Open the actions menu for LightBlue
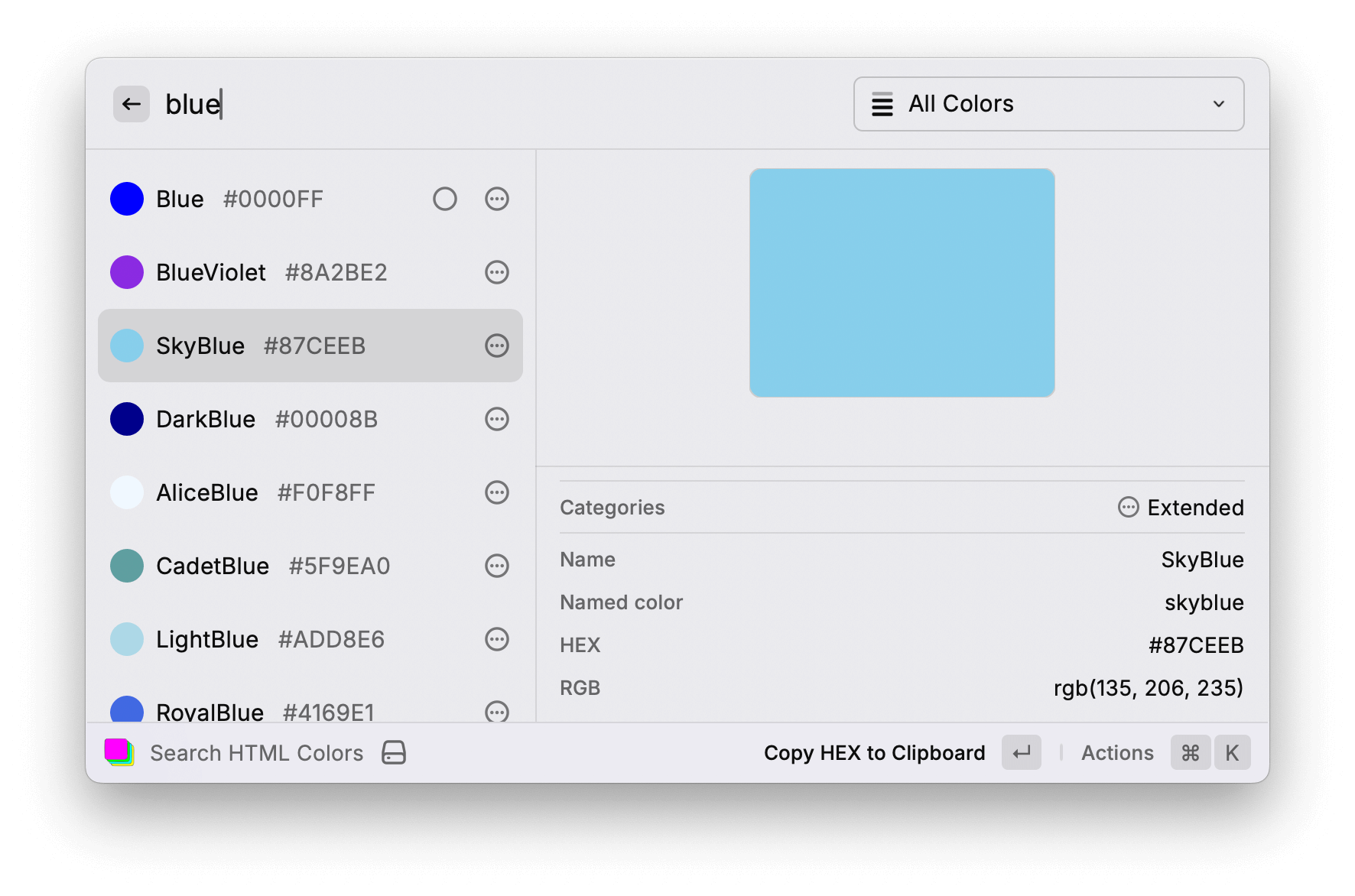 coord(497,639)
